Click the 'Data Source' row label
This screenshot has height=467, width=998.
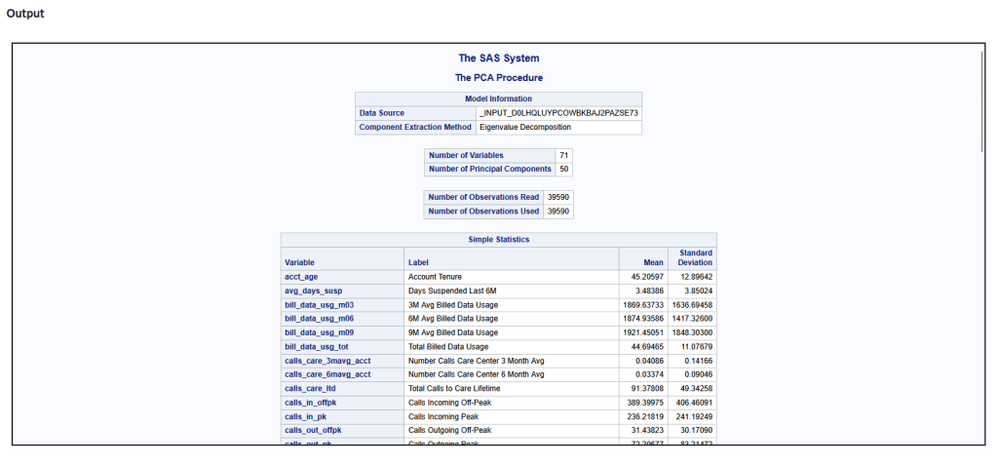pyautogui.click(x=382, y=113)
